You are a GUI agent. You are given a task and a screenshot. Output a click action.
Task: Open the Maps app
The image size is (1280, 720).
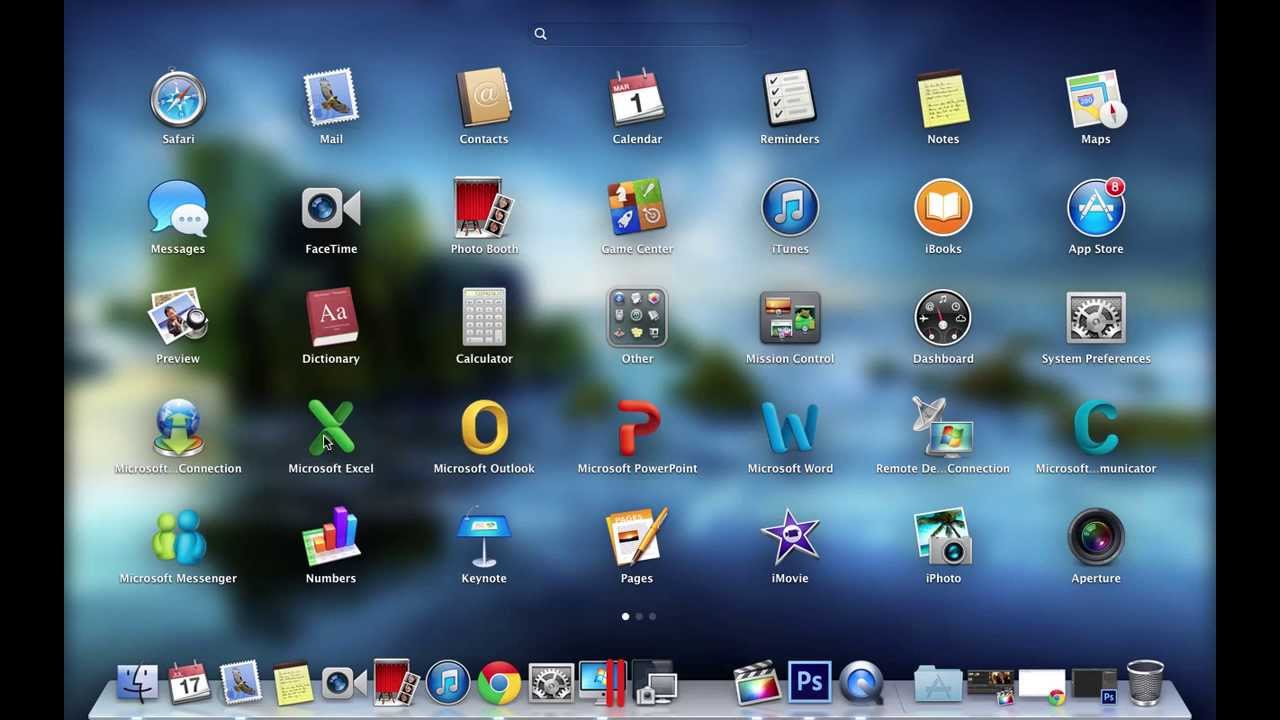coord(1096,99)
